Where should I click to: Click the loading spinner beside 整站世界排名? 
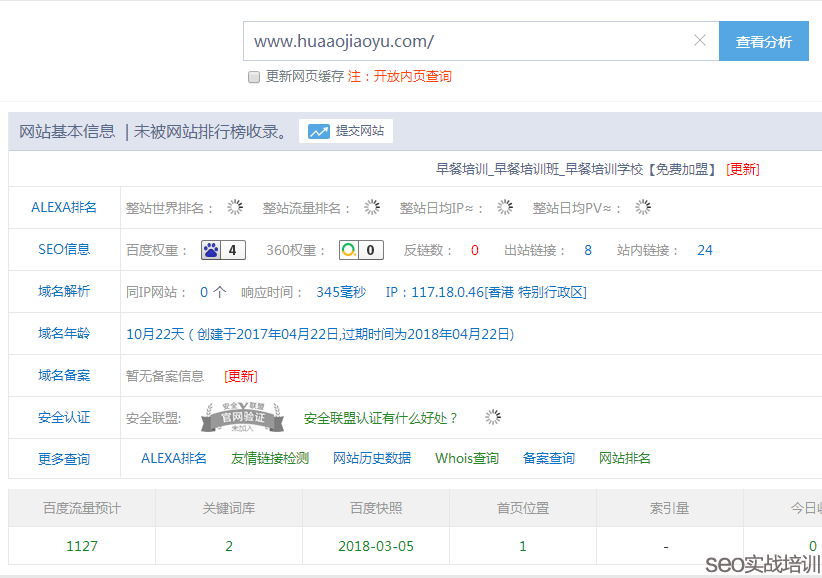click(235, 207)
